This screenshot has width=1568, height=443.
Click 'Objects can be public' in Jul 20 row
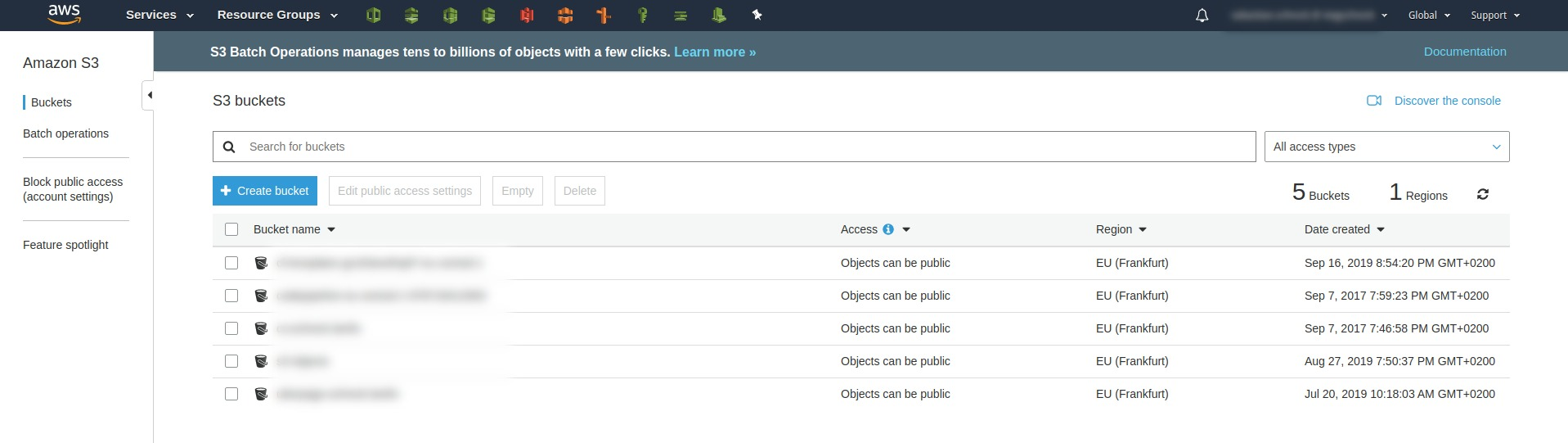[x=896, y=394]
